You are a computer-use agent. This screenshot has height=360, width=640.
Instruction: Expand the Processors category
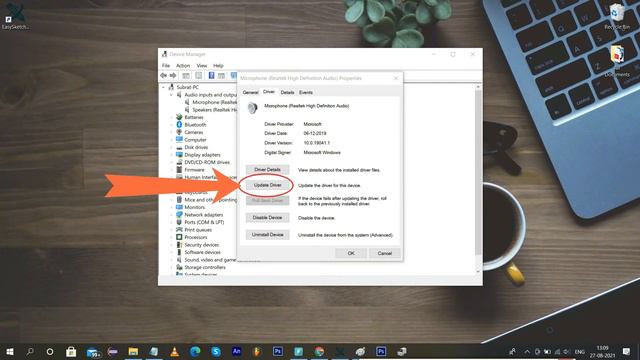[x=171, y=237]
